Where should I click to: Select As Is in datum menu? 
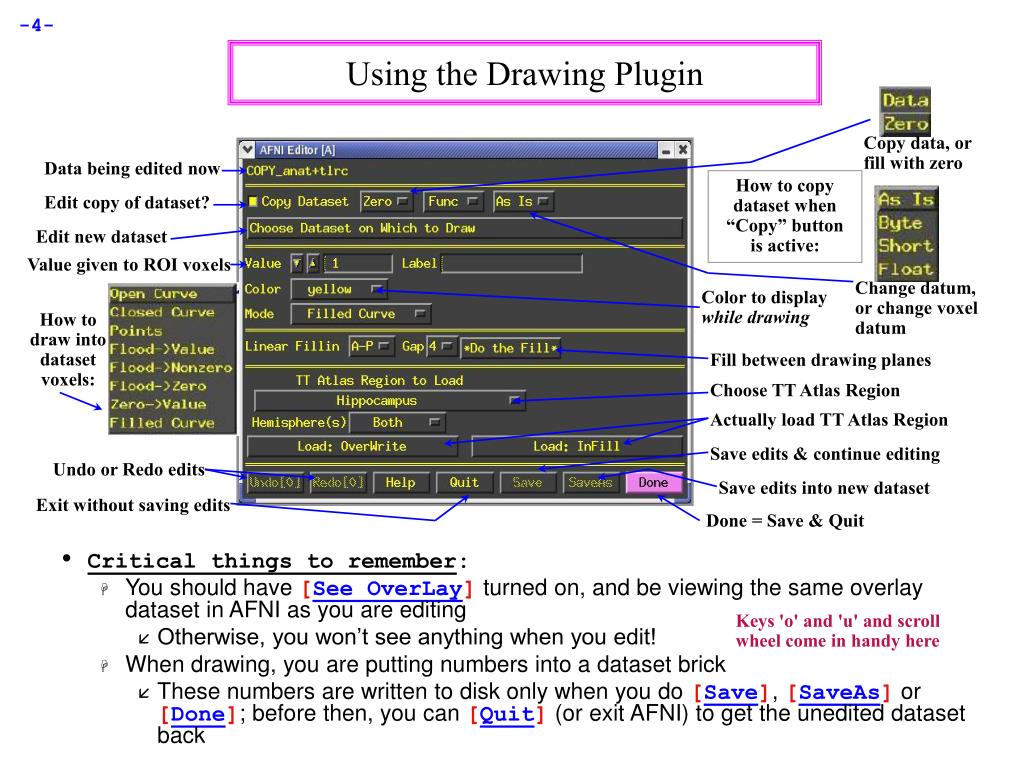click(x=906, y=199)
